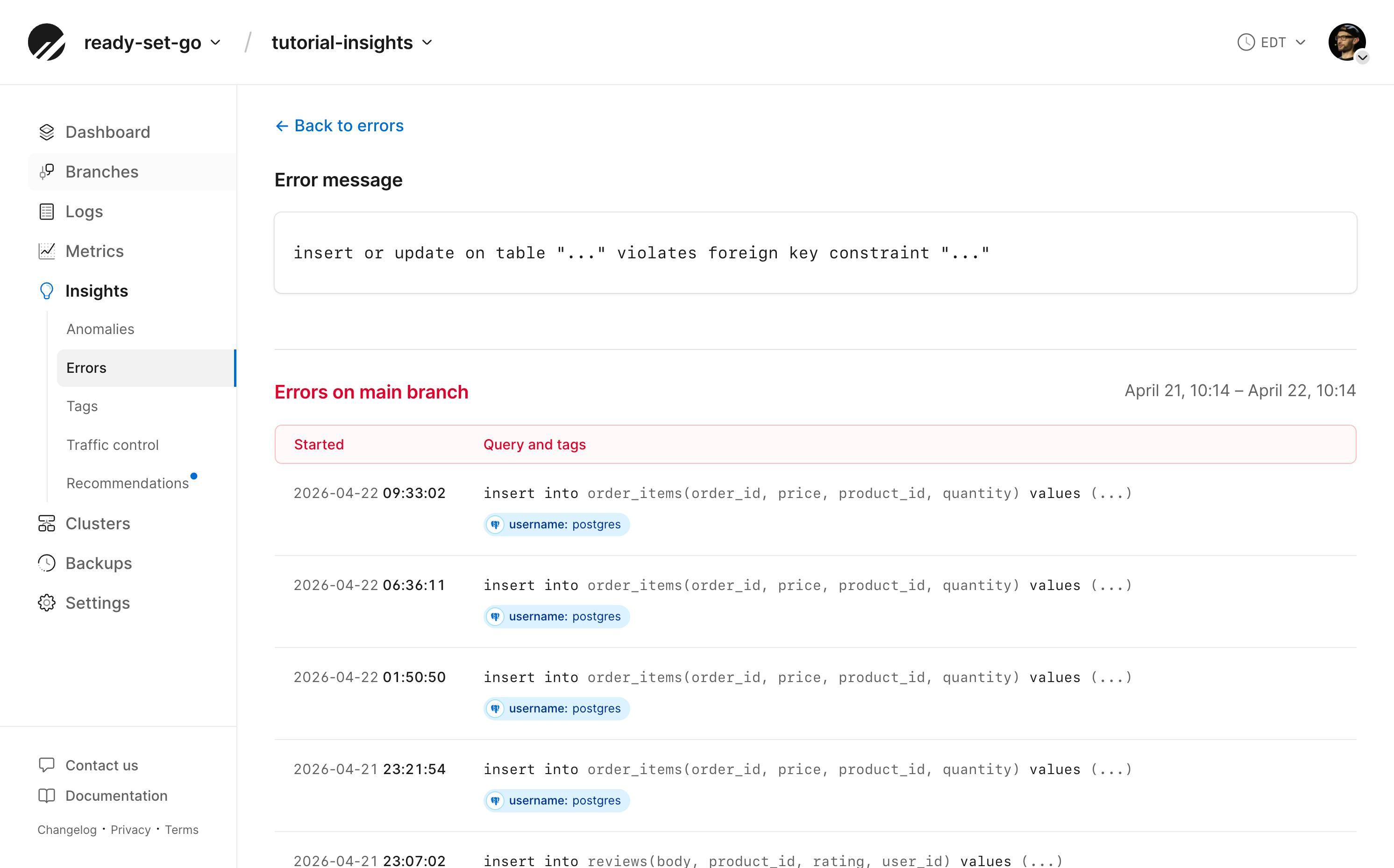1394x868 pixels.
Task: Click the Contact us chat icon
Action: [47, 765]
